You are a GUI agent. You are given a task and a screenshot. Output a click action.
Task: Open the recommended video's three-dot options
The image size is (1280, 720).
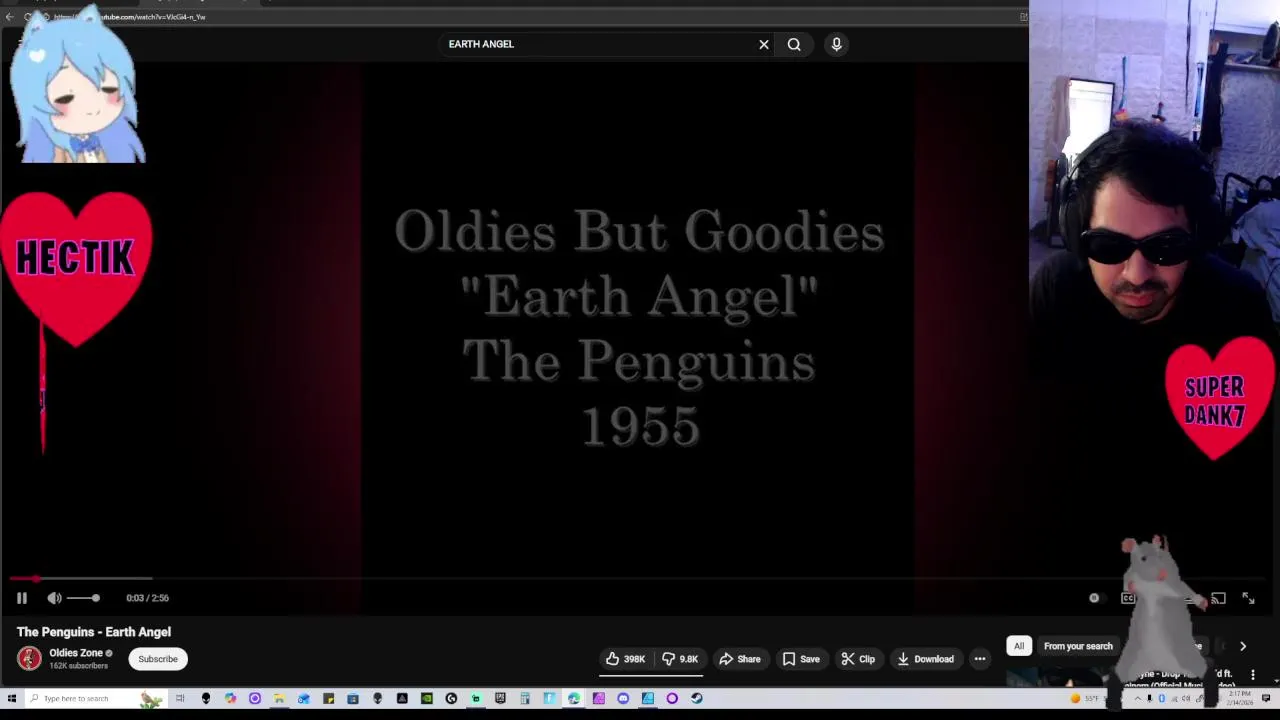1253,675
